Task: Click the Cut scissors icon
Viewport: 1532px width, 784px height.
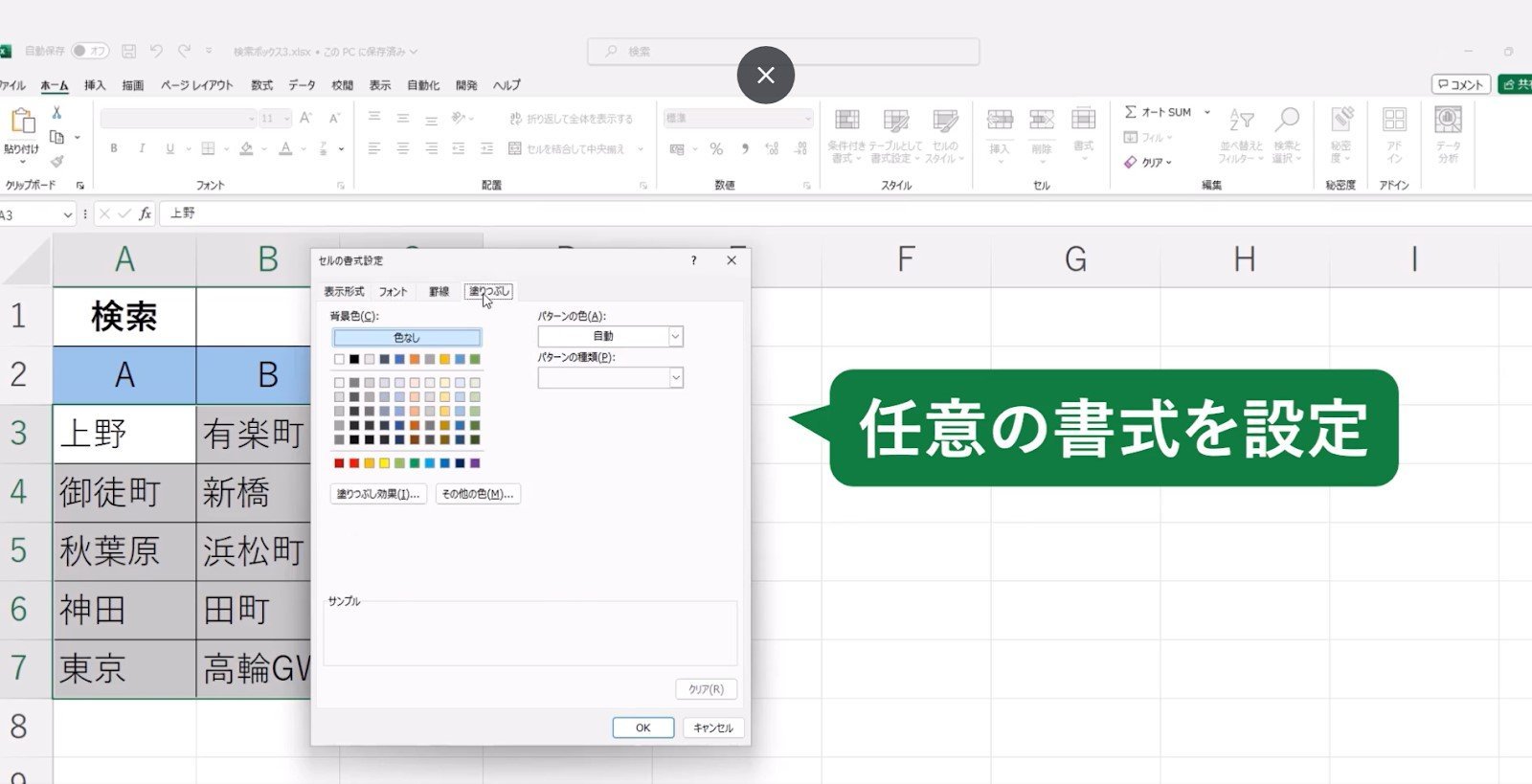Action: (x=56, y=113)
